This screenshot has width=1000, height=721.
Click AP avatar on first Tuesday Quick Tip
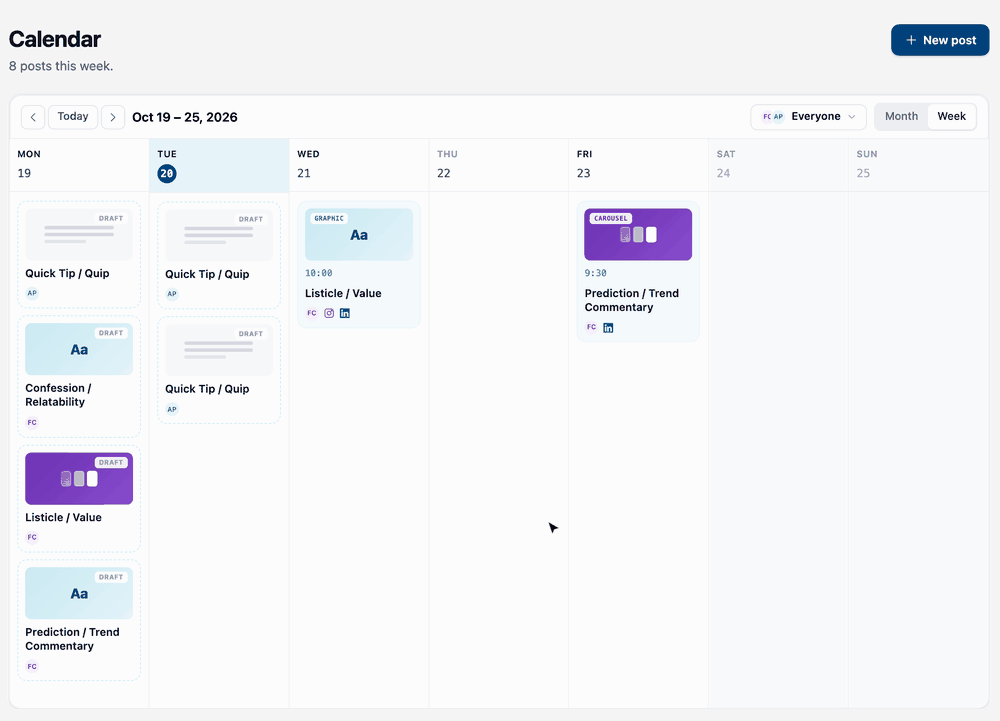point(172,294)
